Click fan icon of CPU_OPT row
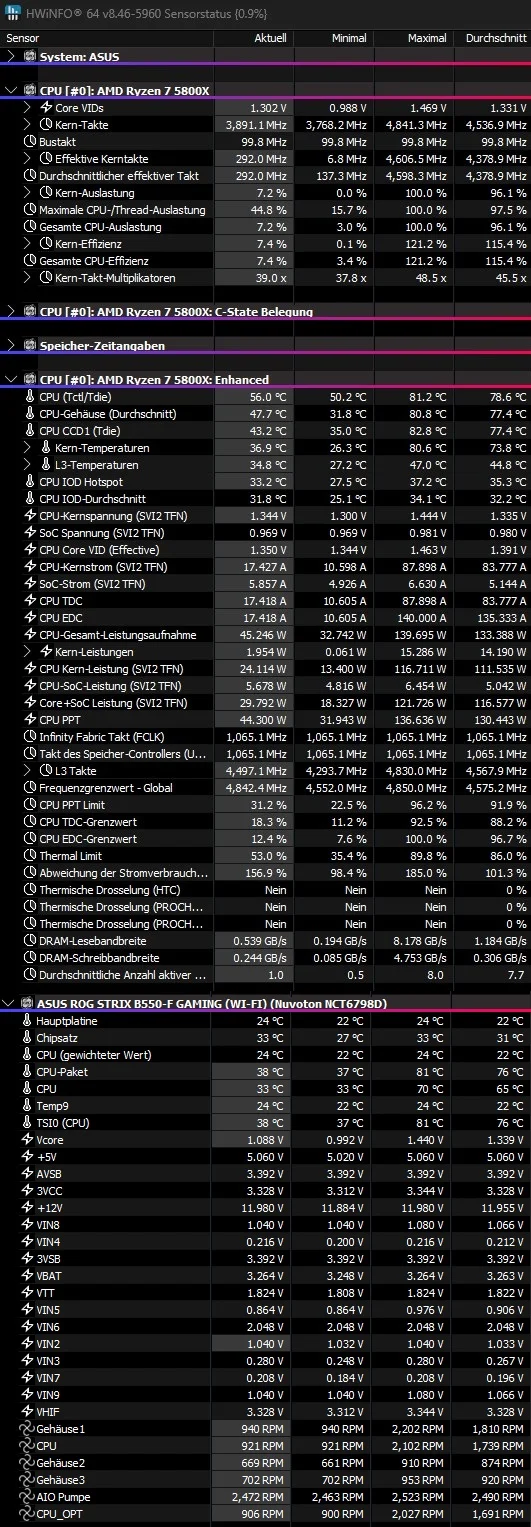This screenshot has height=1527, width=531. coord(27,1514)
